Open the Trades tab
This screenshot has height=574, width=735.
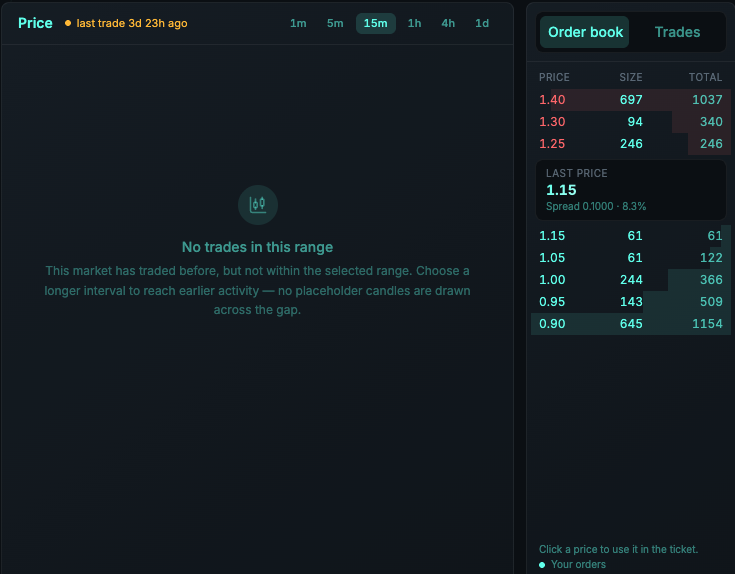point(677,32)
